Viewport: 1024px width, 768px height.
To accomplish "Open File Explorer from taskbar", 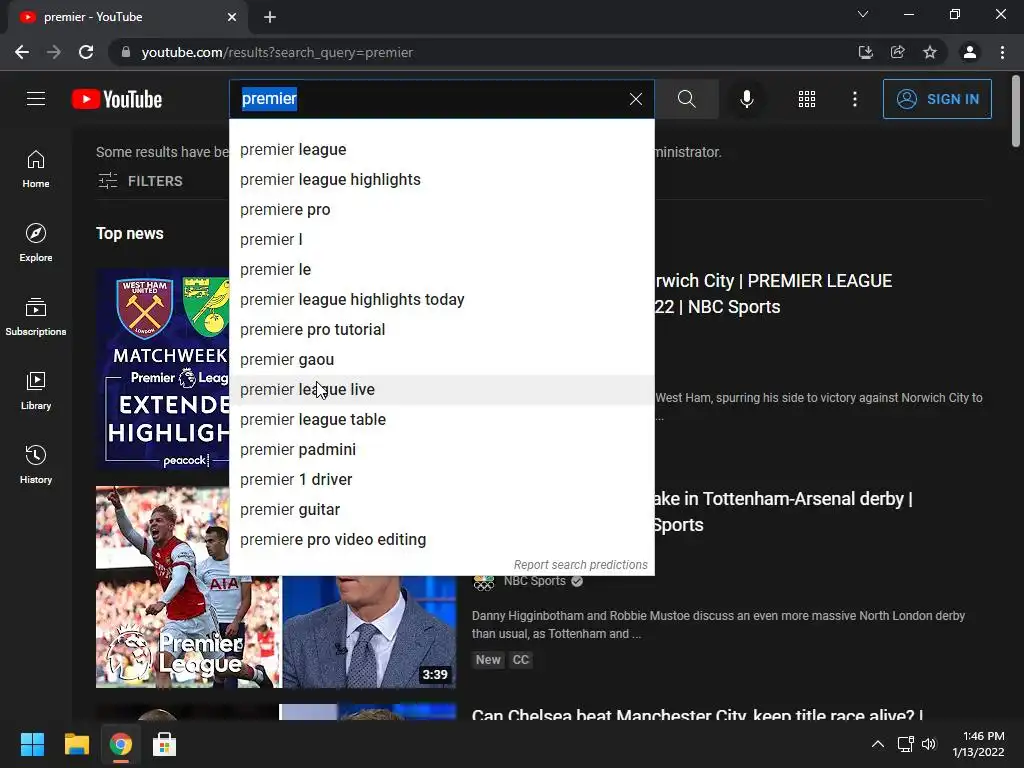I will 76,744.
